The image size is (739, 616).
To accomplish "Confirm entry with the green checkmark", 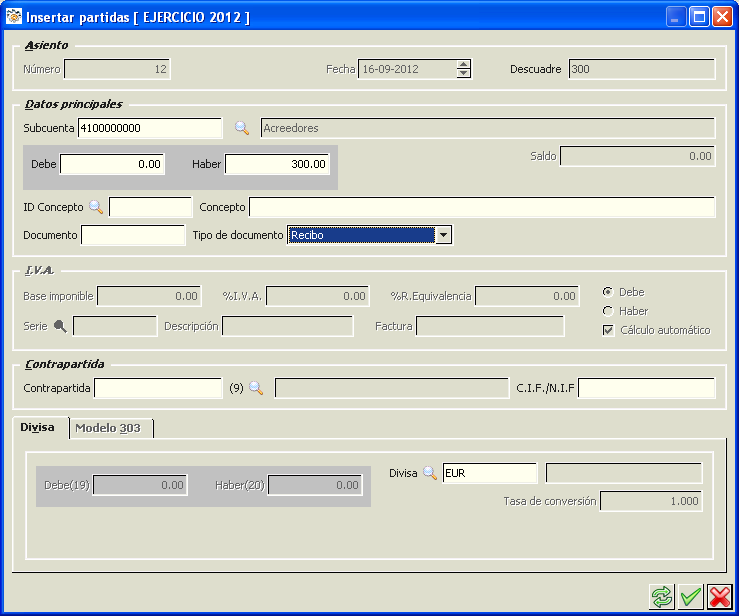I will click(691, 597).
